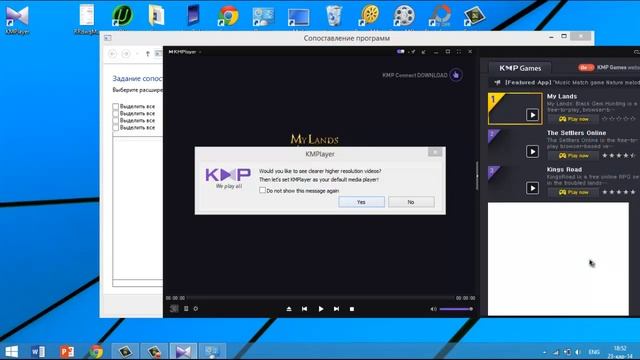The width and height of the screenshot is (640, 360).
Task: Tick the topmost 'Выделить все' checkbox
Action: [116, 106]
